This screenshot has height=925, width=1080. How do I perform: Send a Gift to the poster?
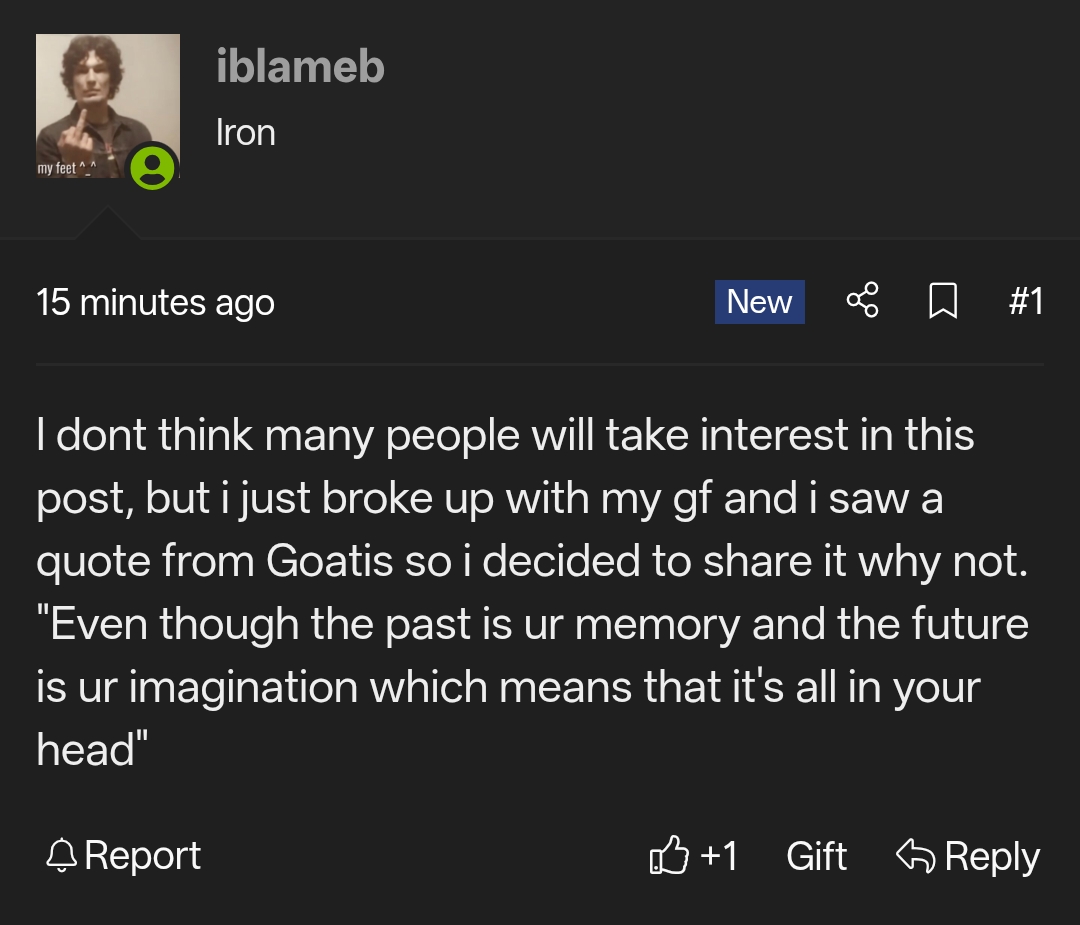coord(816,856)
